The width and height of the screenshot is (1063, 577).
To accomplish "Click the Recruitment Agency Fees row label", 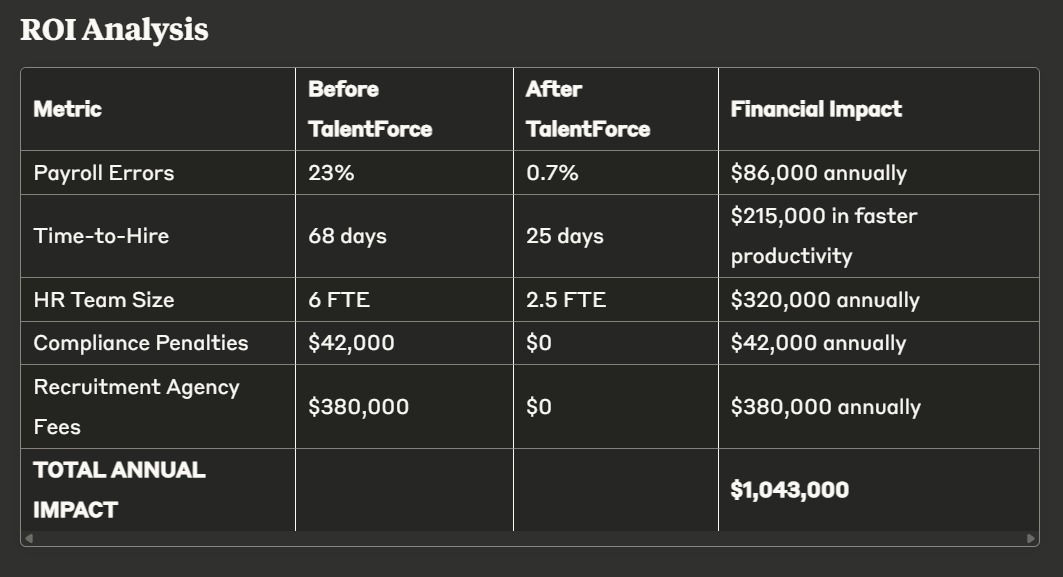I will pos(136,407).
